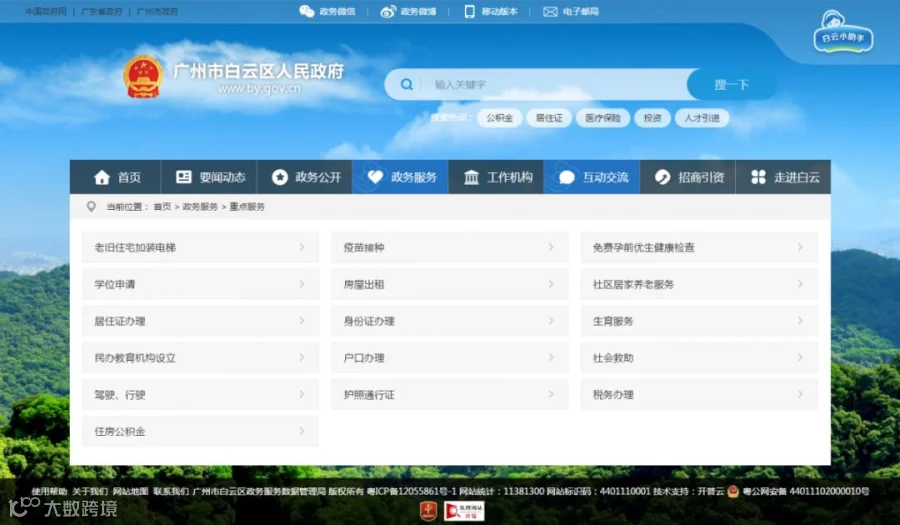Click 联系我们 in the footer
Viewport: 900px width, 525px height.
tap(171, 491)
